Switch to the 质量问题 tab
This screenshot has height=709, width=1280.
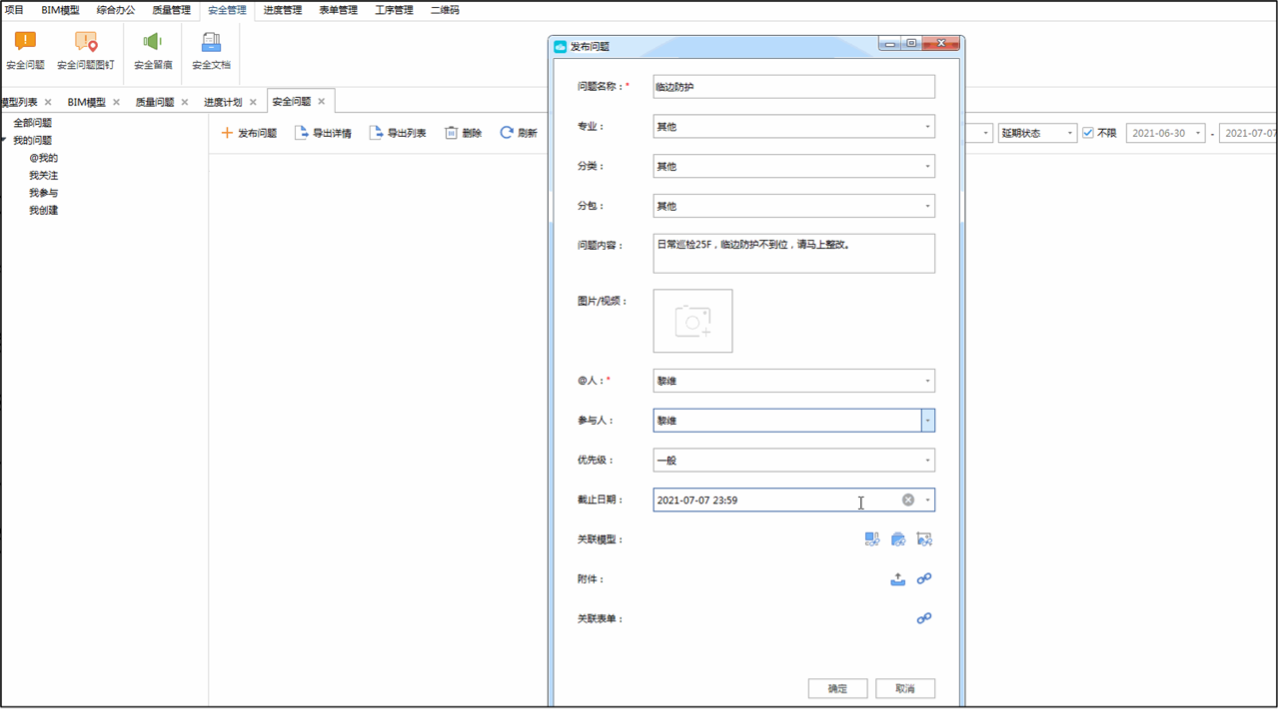(x=155, y=102)
